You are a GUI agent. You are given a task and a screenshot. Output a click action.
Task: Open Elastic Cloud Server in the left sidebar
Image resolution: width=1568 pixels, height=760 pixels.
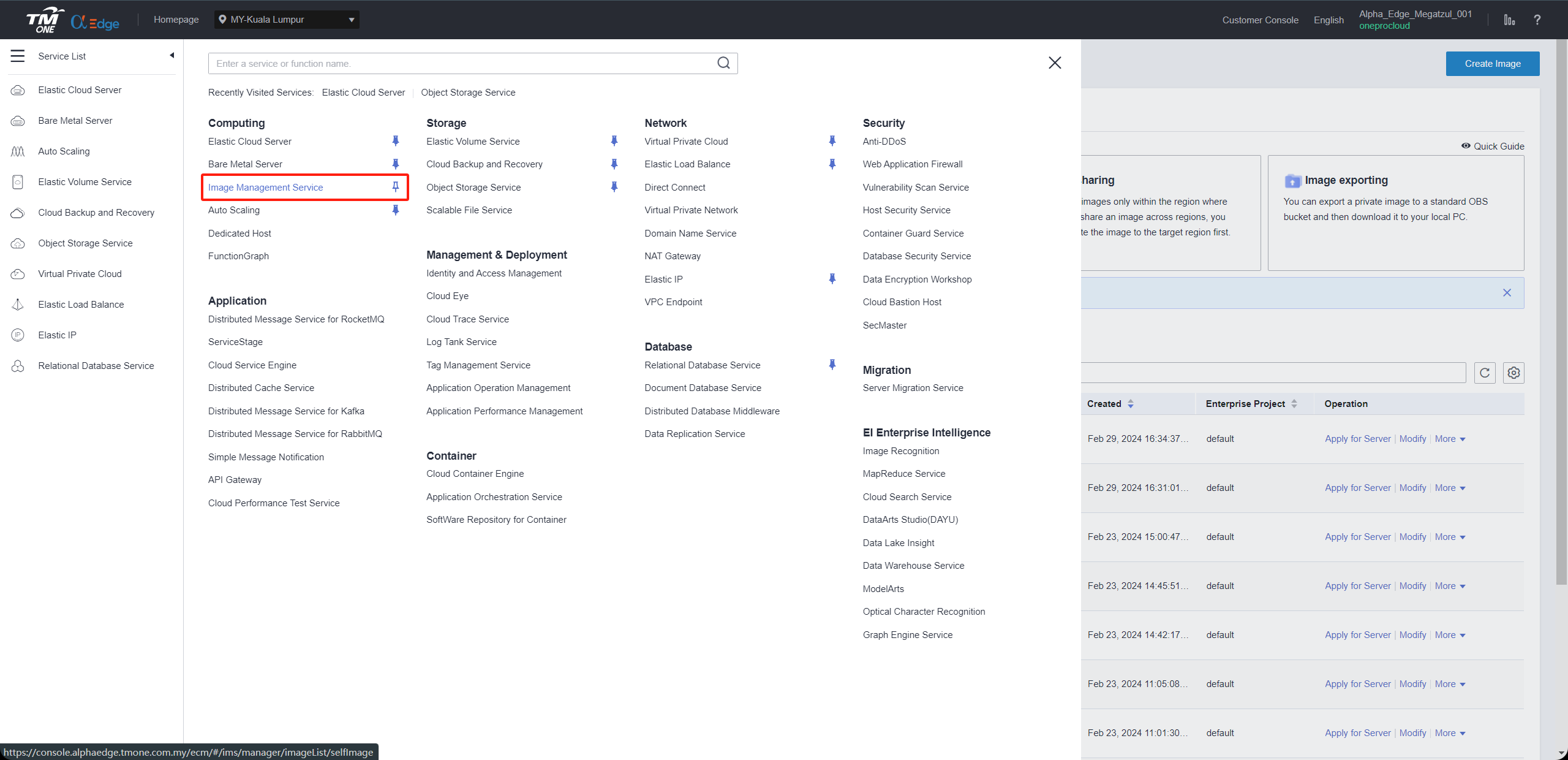pos(80,89)
